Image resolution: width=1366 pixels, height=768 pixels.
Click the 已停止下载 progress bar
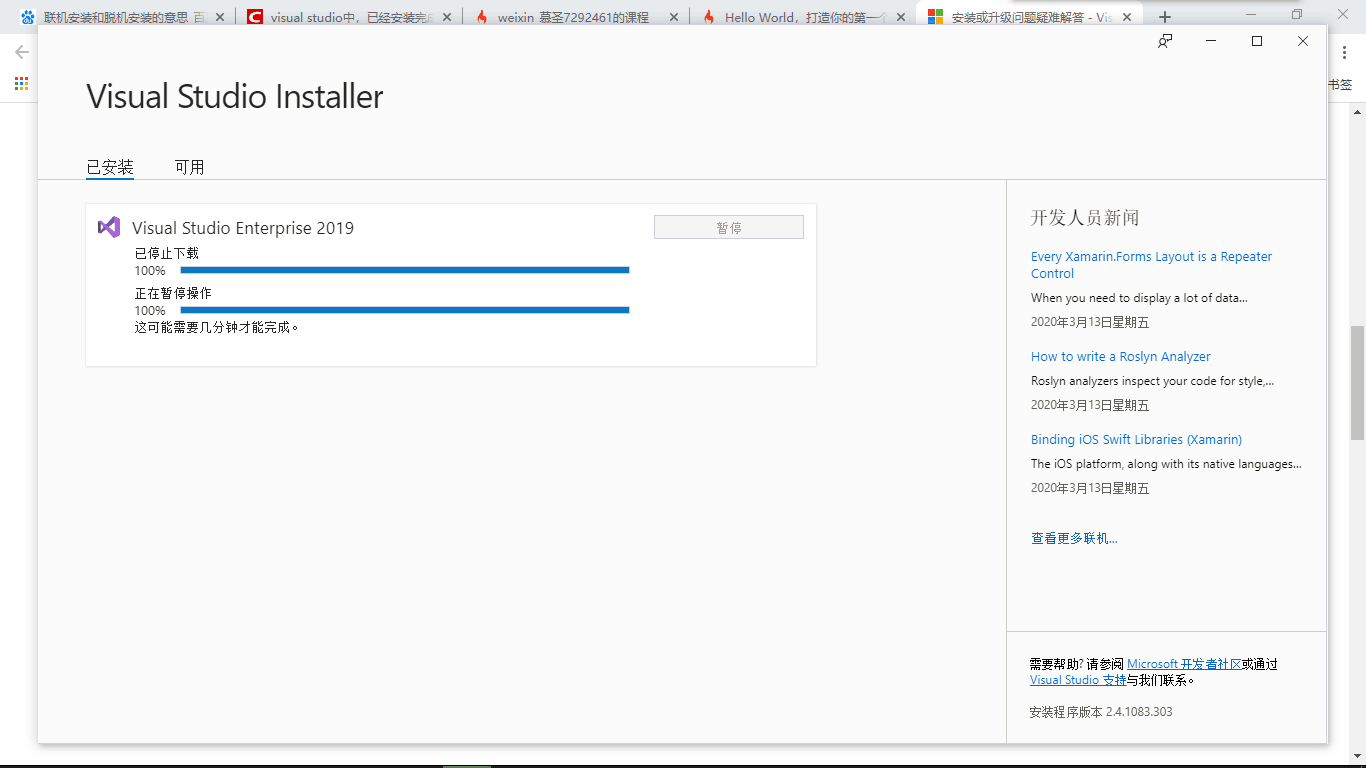click(405, 270)
